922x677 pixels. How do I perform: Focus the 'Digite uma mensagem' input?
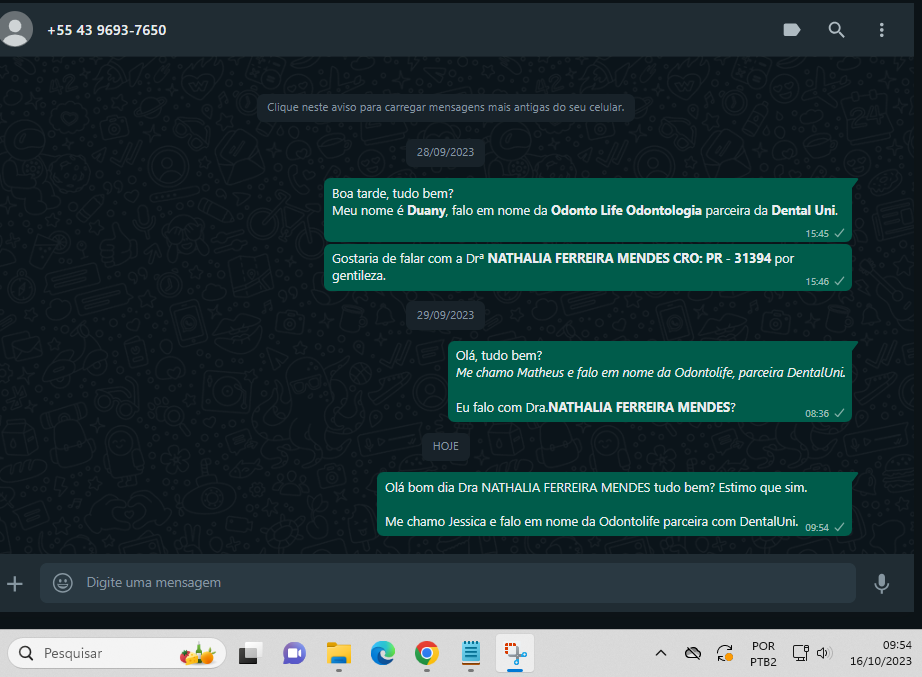(x=447, y=583)
